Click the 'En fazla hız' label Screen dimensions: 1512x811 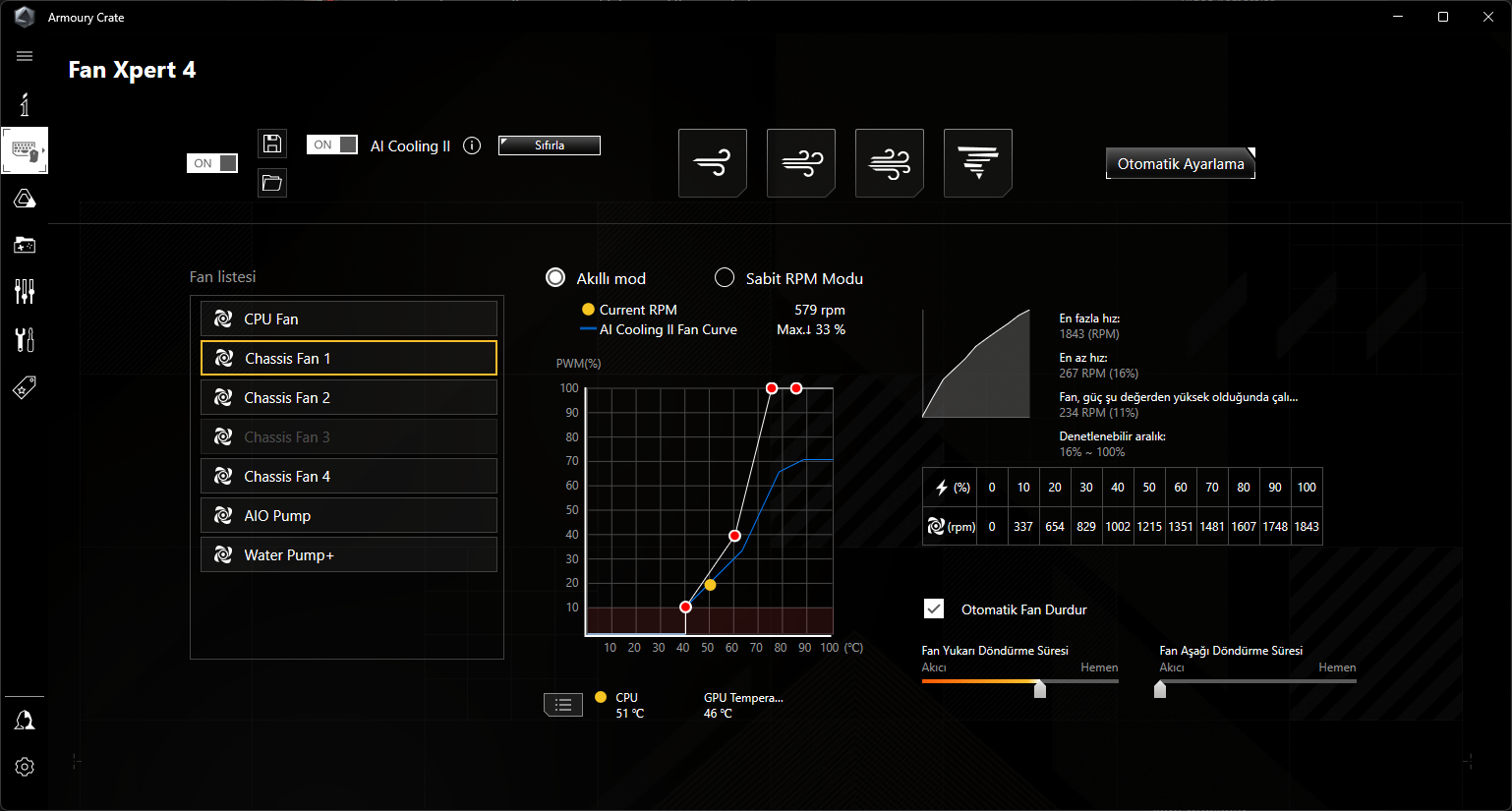pyautogui.click(x=1089, y=318)
